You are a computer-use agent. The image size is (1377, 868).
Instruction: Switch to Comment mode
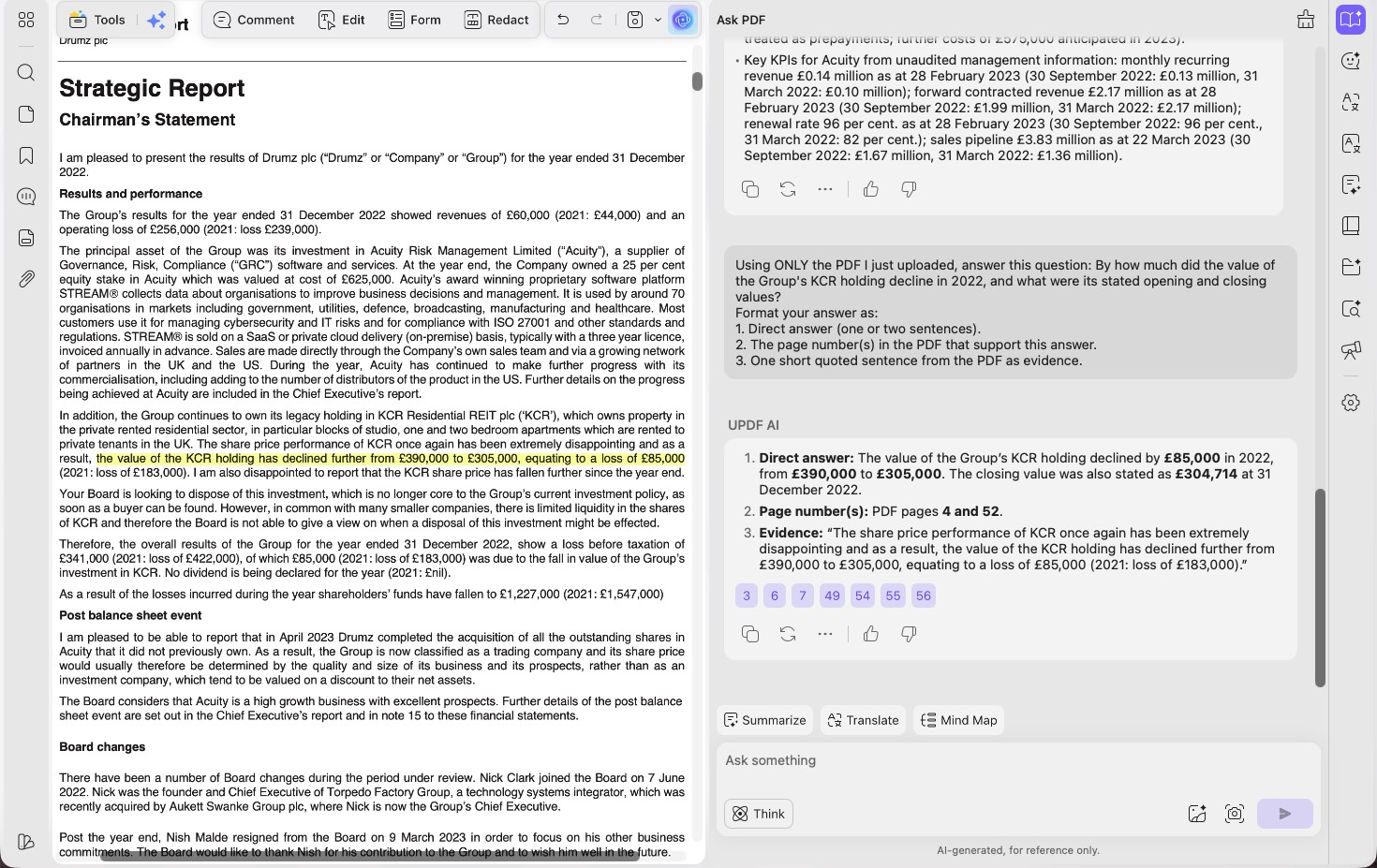[254, 20]
